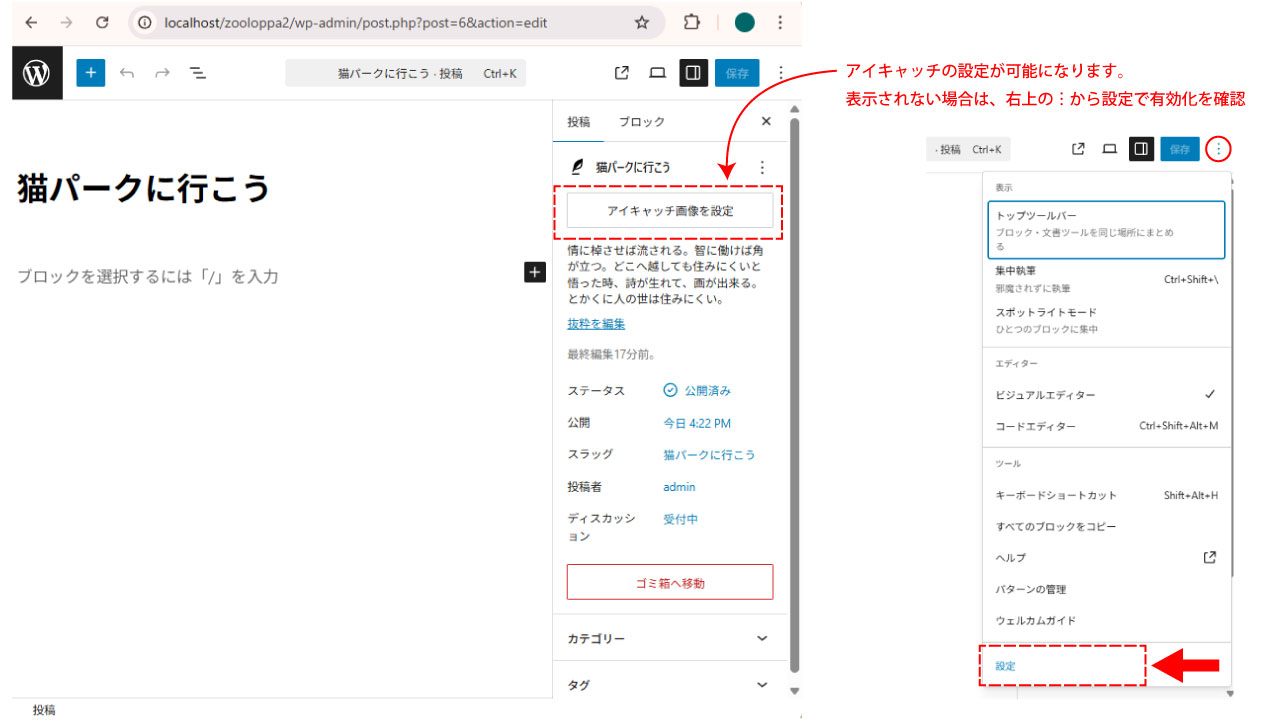Click the WordPress logo to view posts
1280x720 pixels.
click(x=37, y=73)
